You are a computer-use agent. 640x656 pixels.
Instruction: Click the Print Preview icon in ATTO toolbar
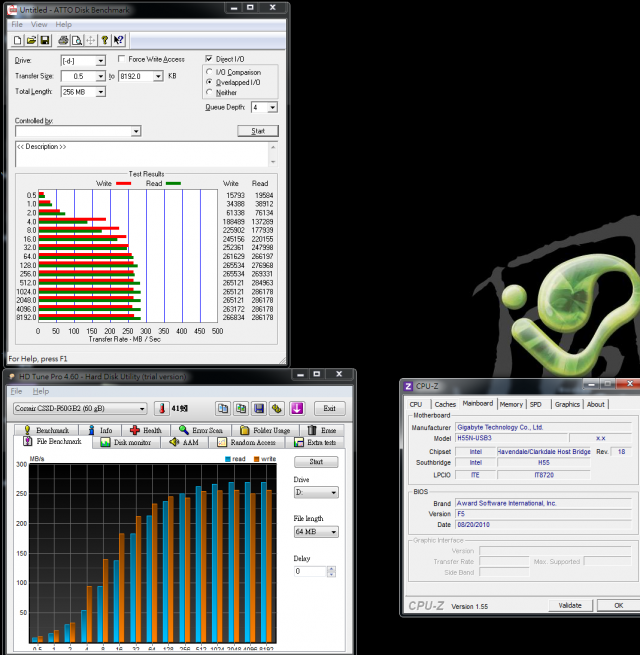[x=77, y=40]
